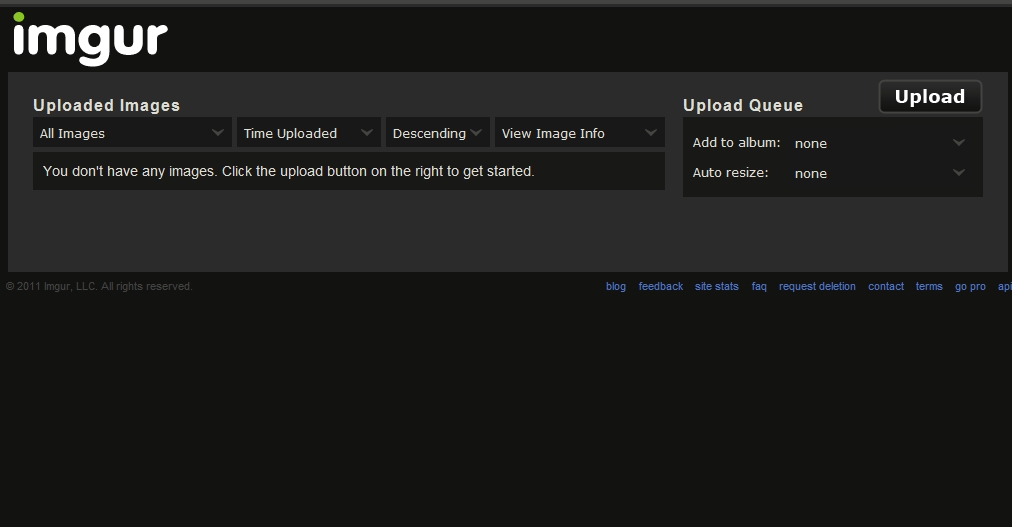Click the imgur logo

(90, 39)
